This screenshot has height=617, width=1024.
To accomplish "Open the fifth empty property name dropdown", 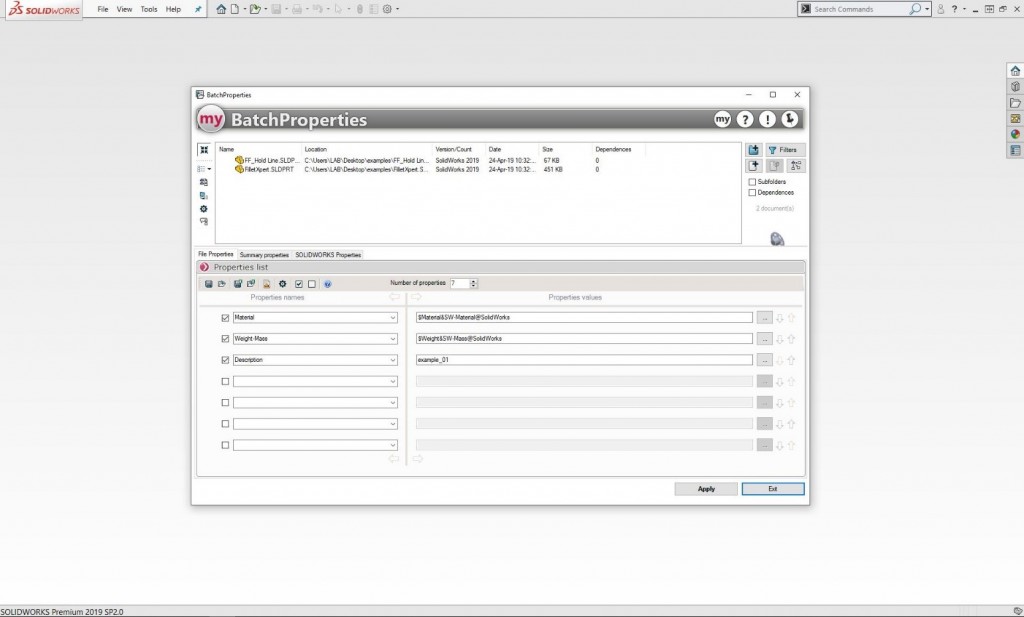I will coord(392,403).
